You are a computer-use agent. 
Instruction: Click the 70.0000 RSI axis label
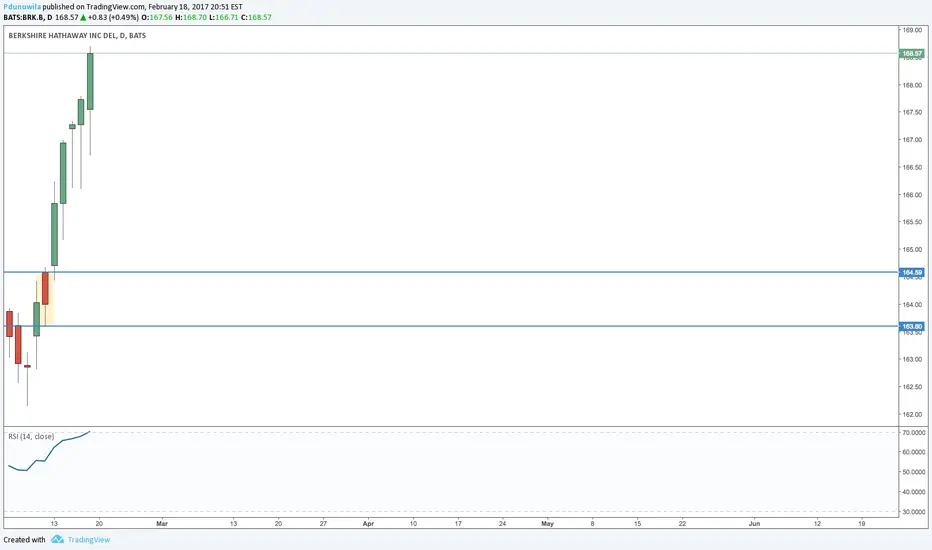tap(914, 433)
